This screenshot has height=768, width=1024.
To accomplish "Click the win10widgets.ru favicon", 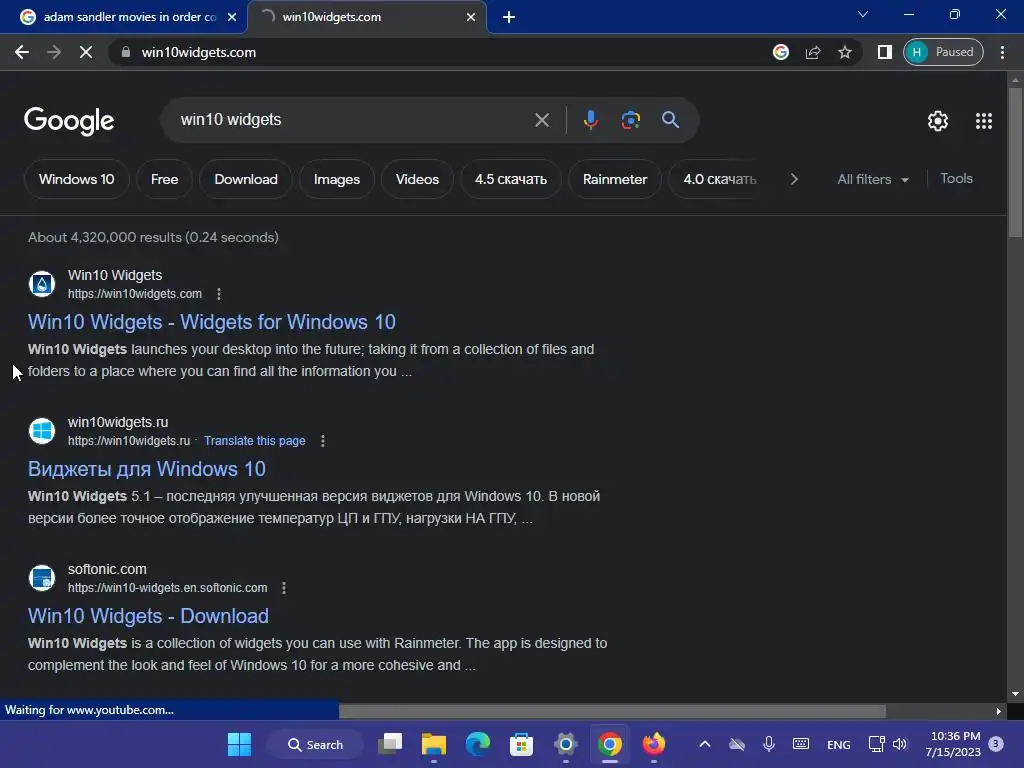I will click(x=42, y=431).
